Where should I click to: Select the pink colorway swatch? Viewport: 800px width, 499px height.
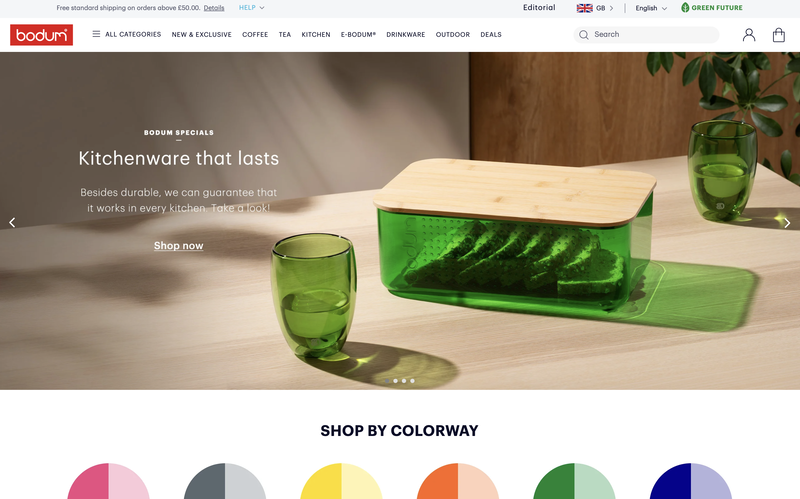point(109,481)
